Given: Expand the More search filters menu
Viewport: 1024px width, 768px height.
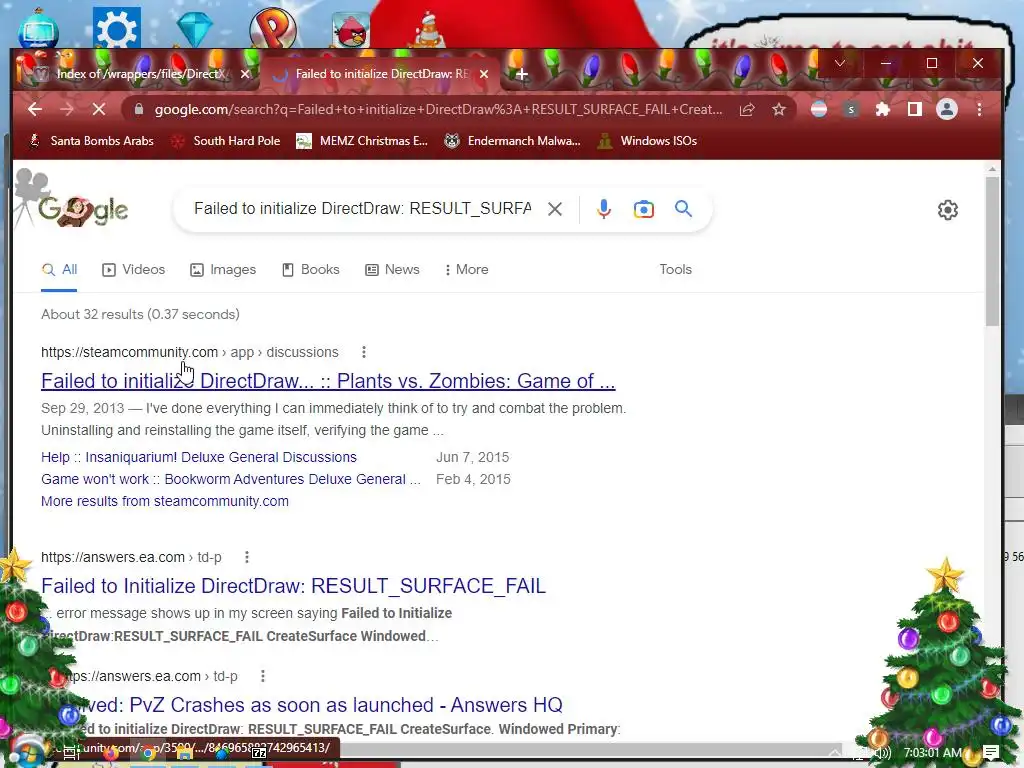Looking at the screenshot, I should click(x=466, y=270).
